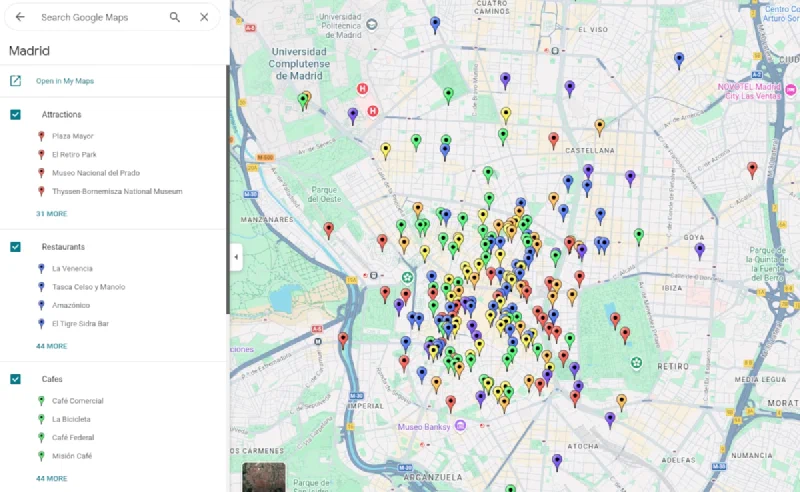Collapse the side panel arrow

(236, 257)
